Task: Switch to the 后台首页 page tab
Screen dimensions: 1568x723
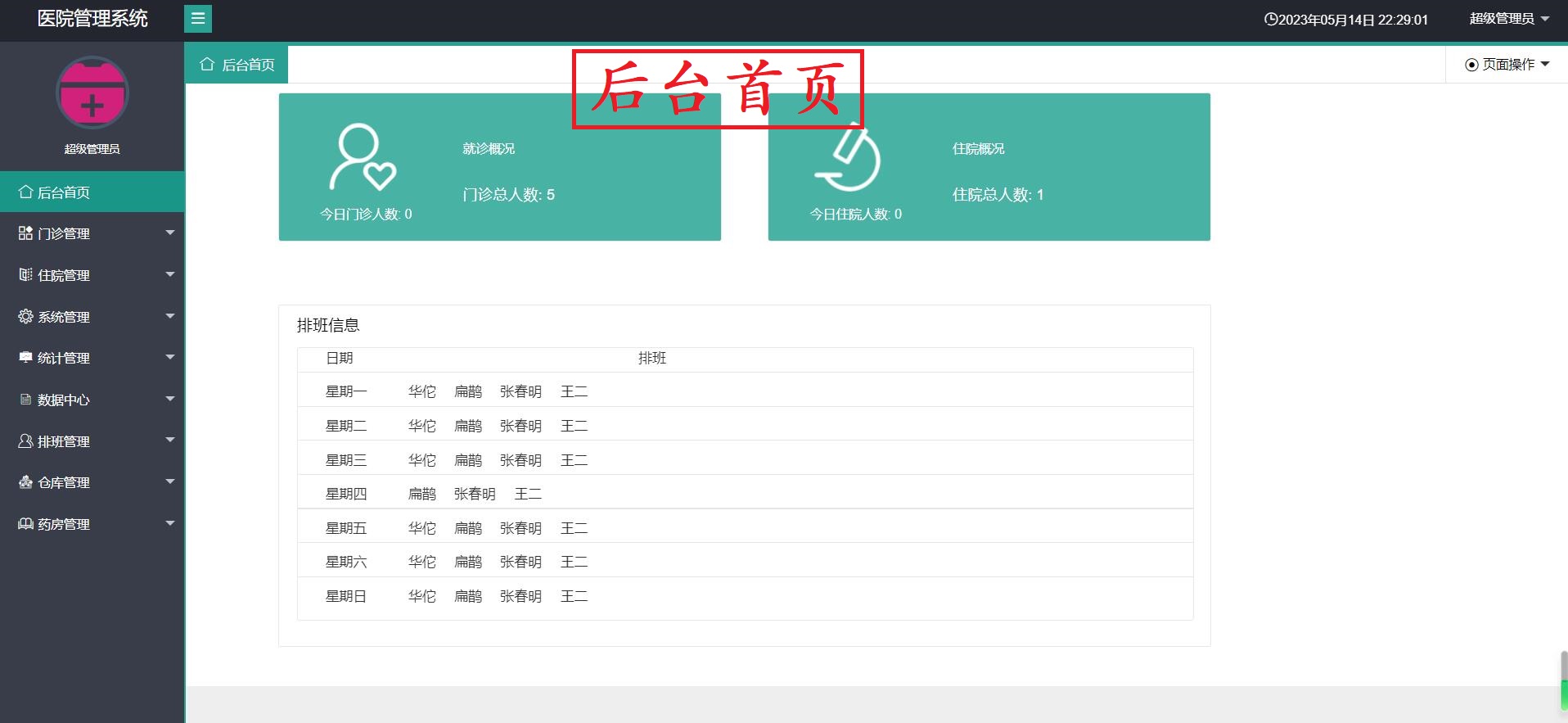Action: pos(237,64)
